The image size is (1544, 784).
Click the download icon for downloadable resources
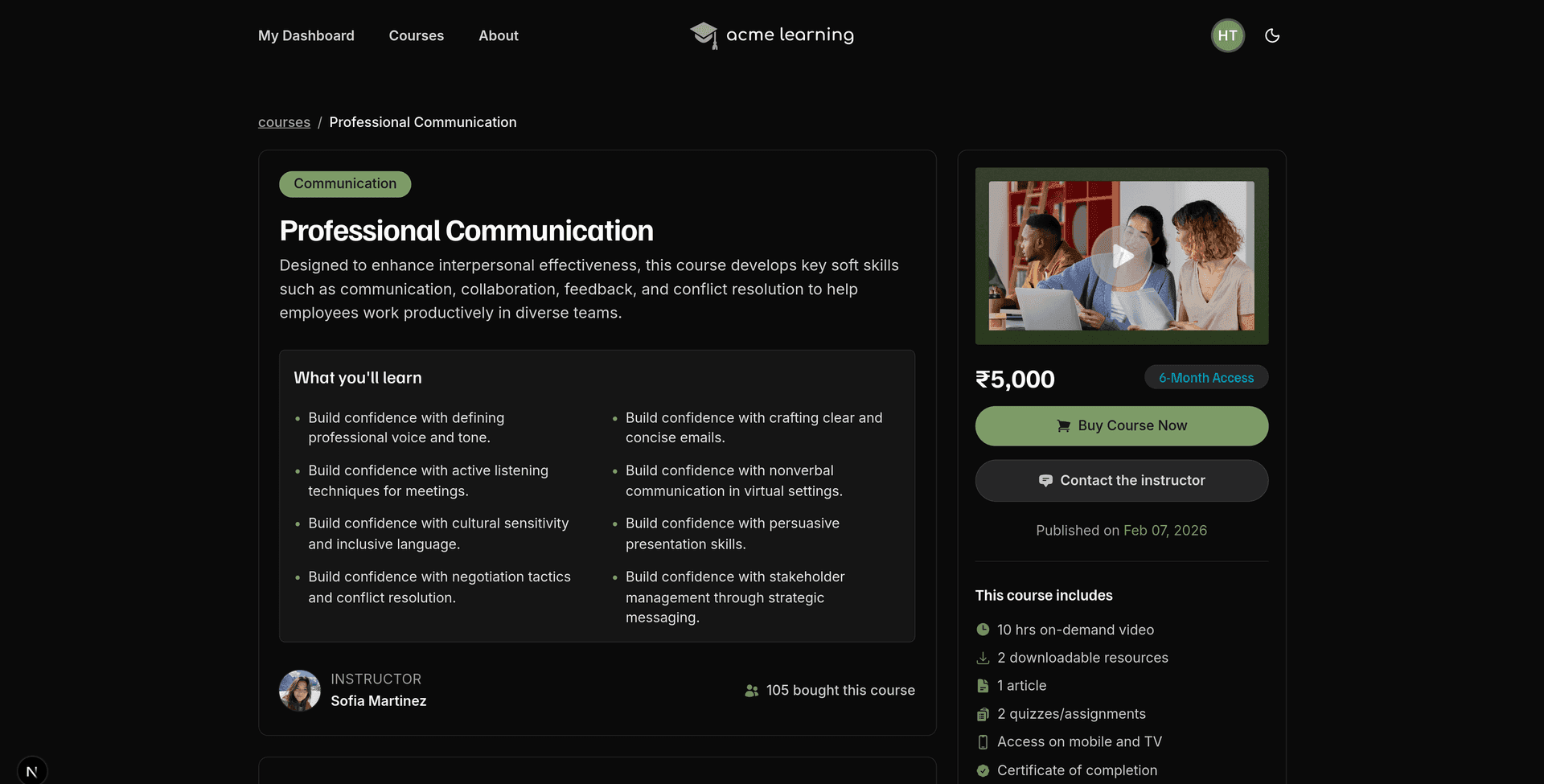pos(983,658)
